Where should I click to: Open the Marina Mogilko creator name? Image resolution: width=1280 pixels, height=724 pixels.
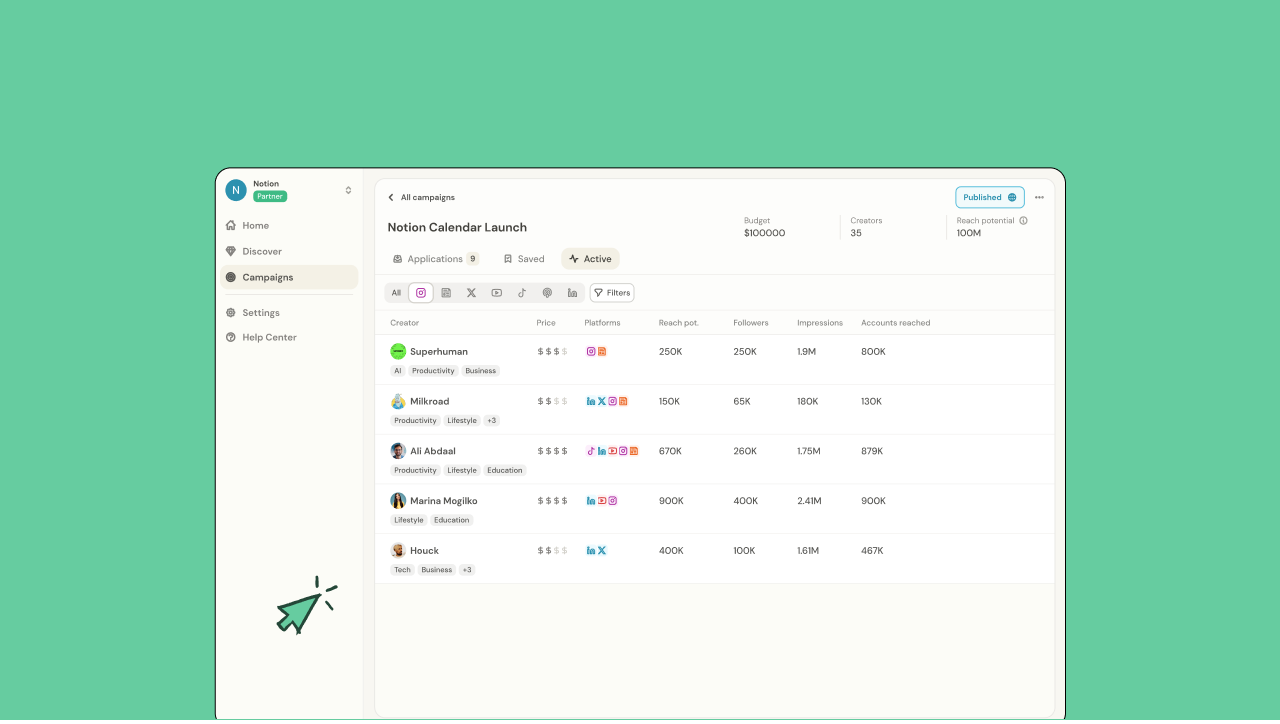click(444, 501)
